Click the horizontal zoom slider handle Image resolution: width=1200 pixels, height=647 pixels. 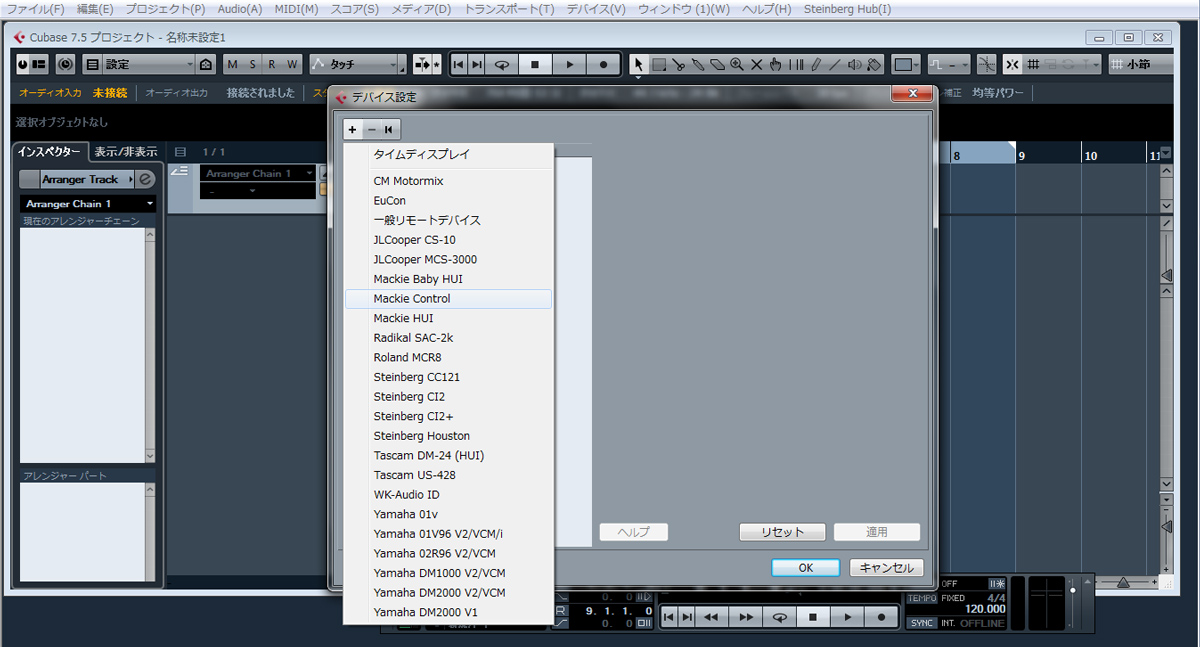tap(1124, 582)
